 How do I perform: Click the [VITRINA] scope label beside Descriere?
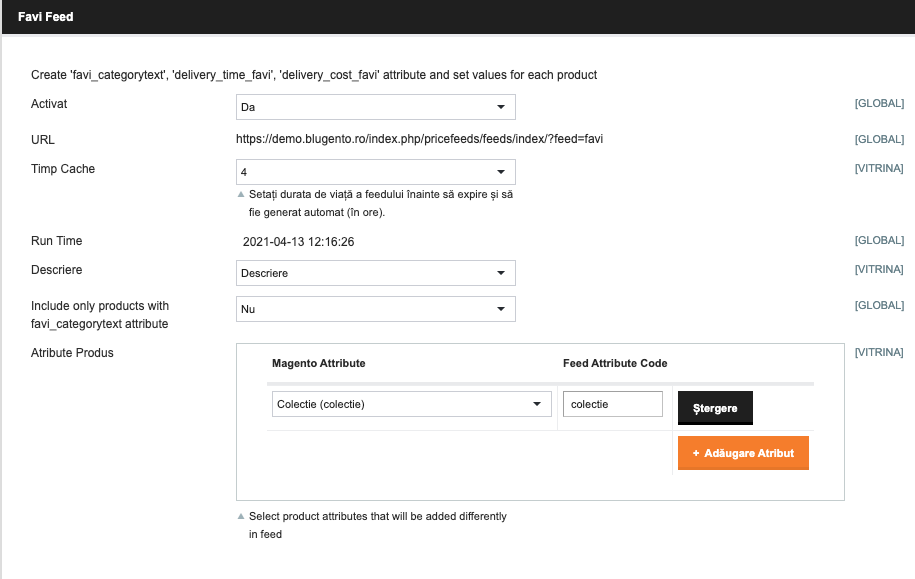point(879,269)
